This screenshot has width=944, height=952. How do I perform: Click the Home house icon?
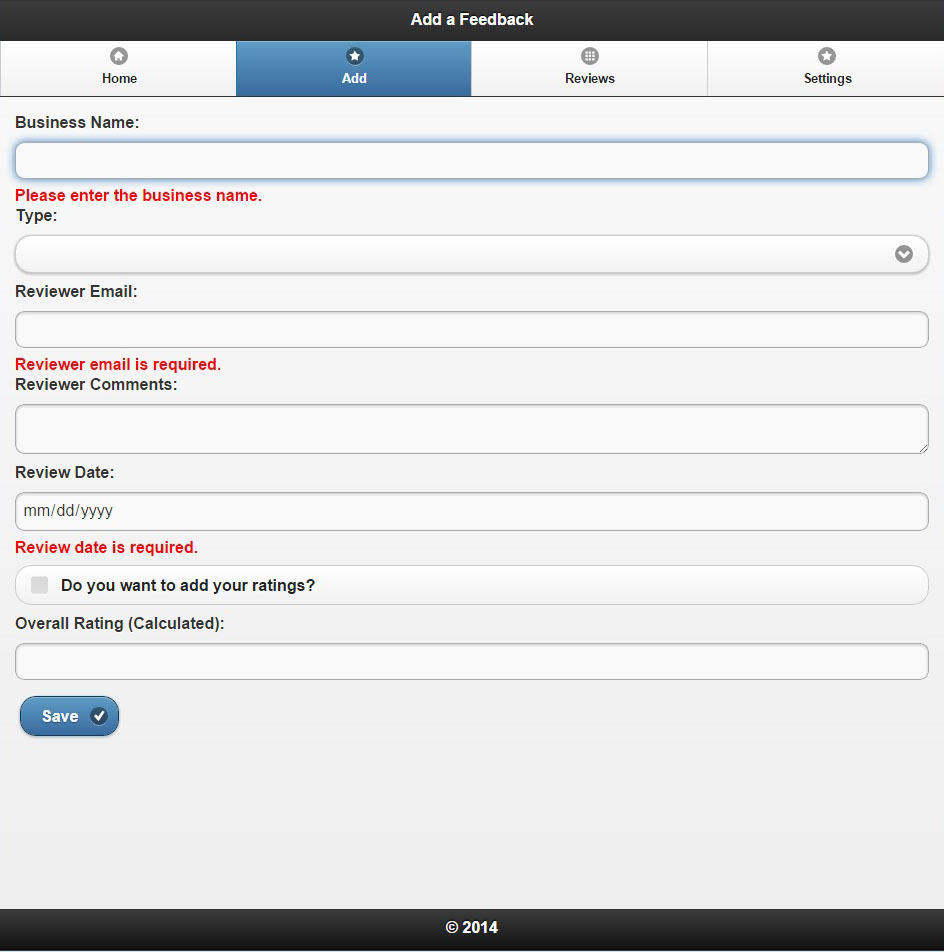(x=119, y=56)
